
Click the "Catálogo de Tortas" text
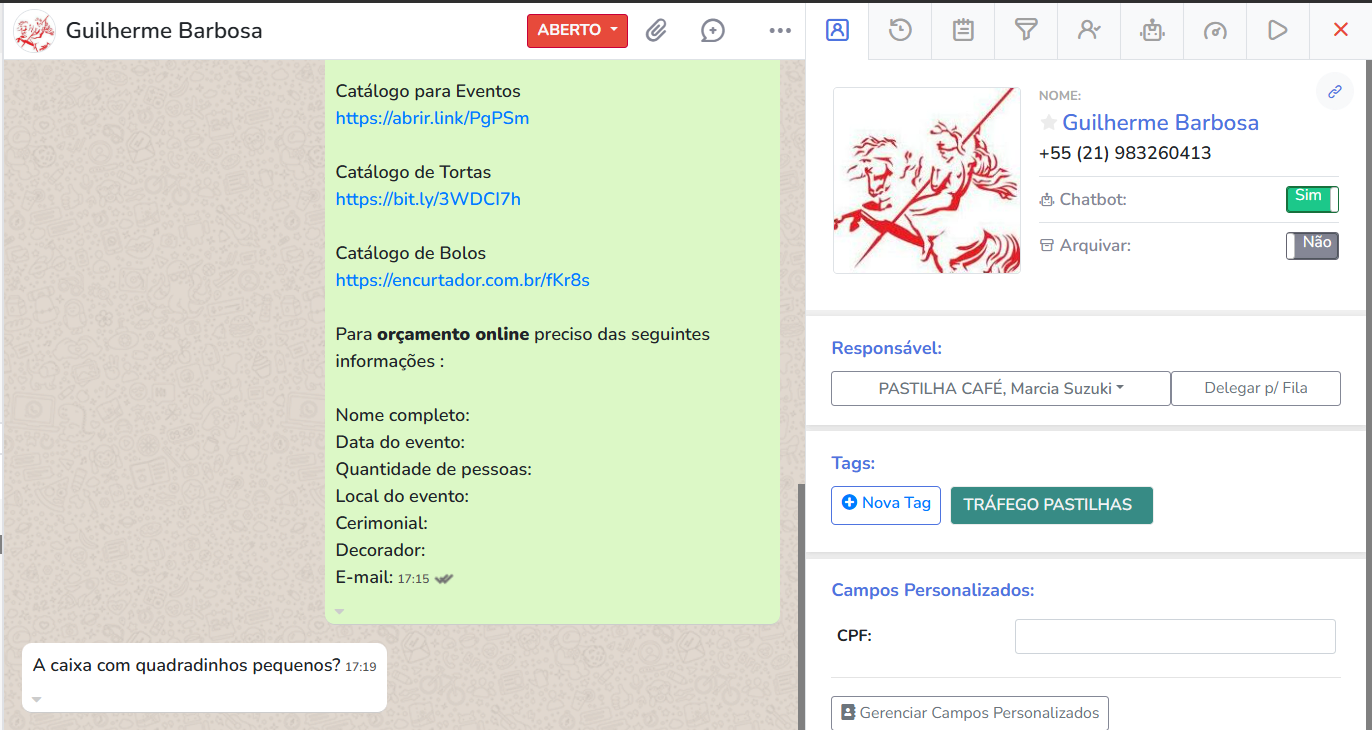(413, 172)
